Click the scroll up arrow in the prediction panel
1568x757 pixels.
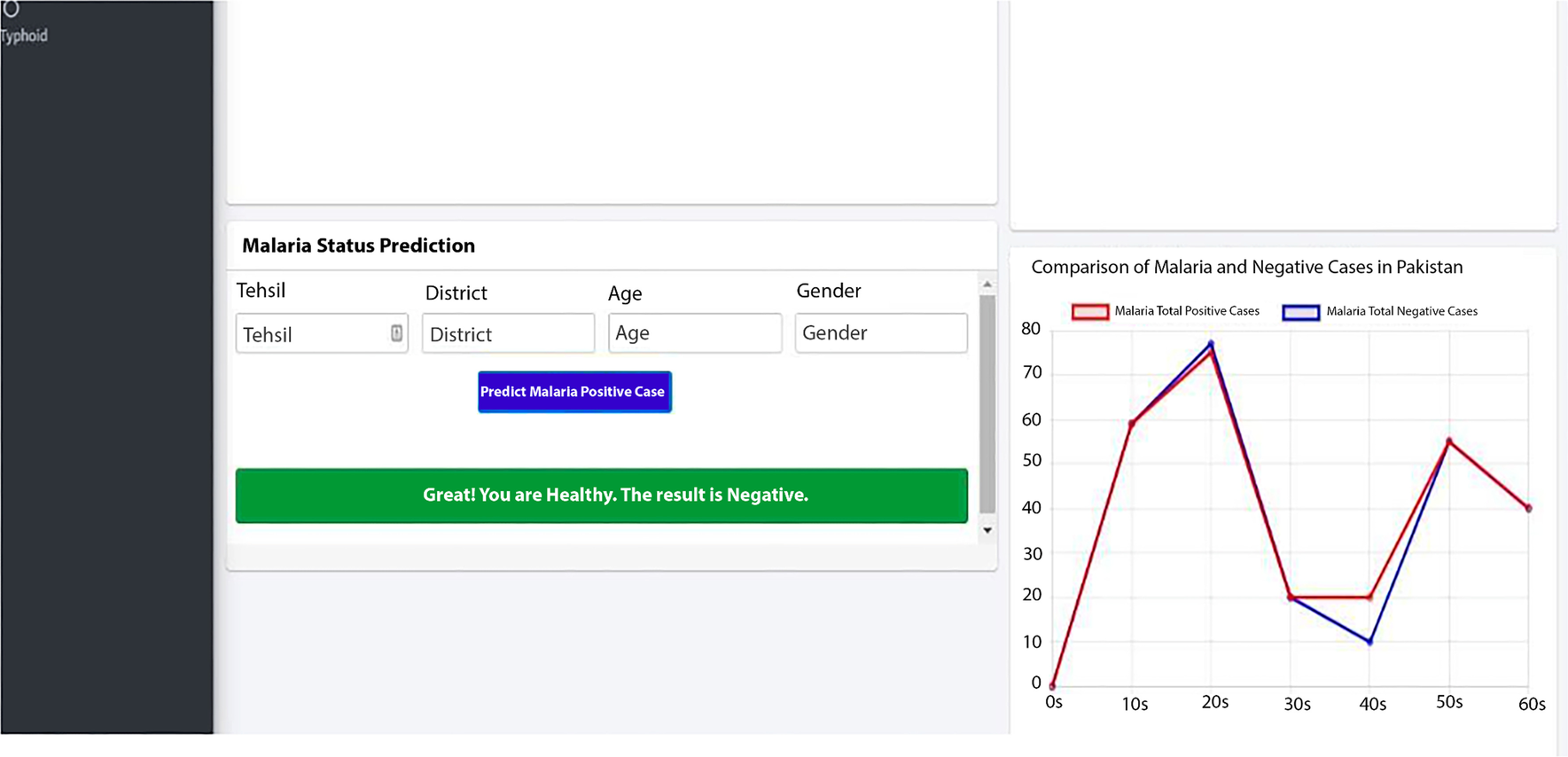[987, 285]
